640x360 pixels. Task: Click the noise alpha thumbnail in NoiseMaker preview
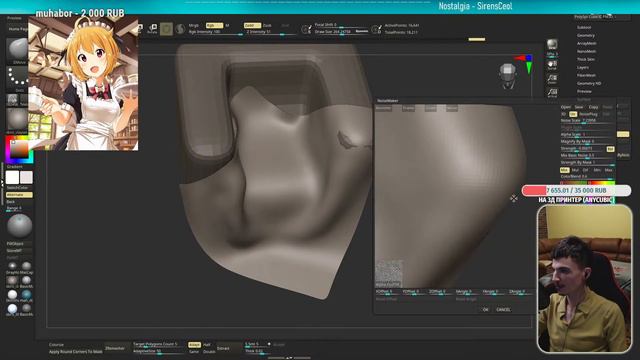coord(389,274)
